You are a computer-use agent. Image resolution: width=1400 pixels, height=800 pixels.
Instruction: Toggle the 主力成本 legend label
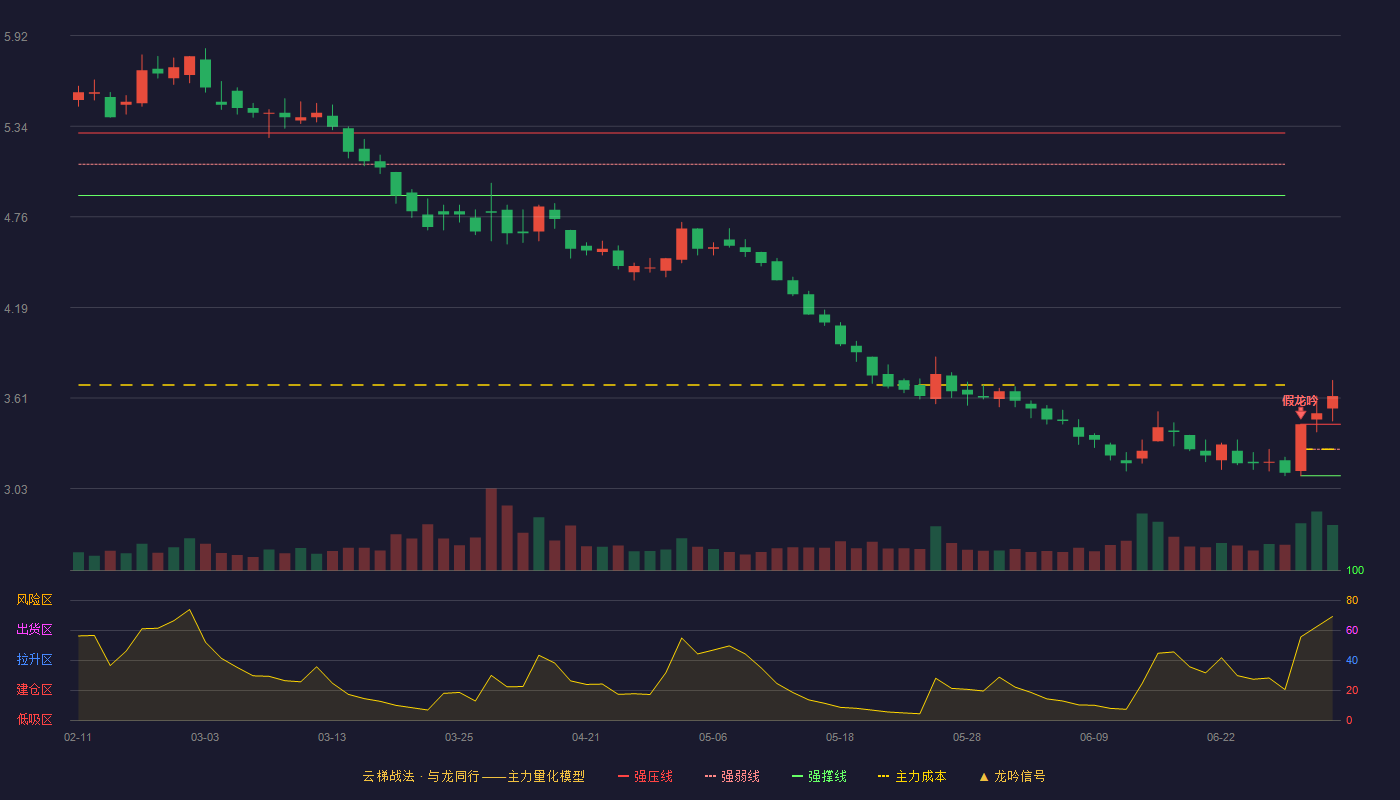click(920, 777)
